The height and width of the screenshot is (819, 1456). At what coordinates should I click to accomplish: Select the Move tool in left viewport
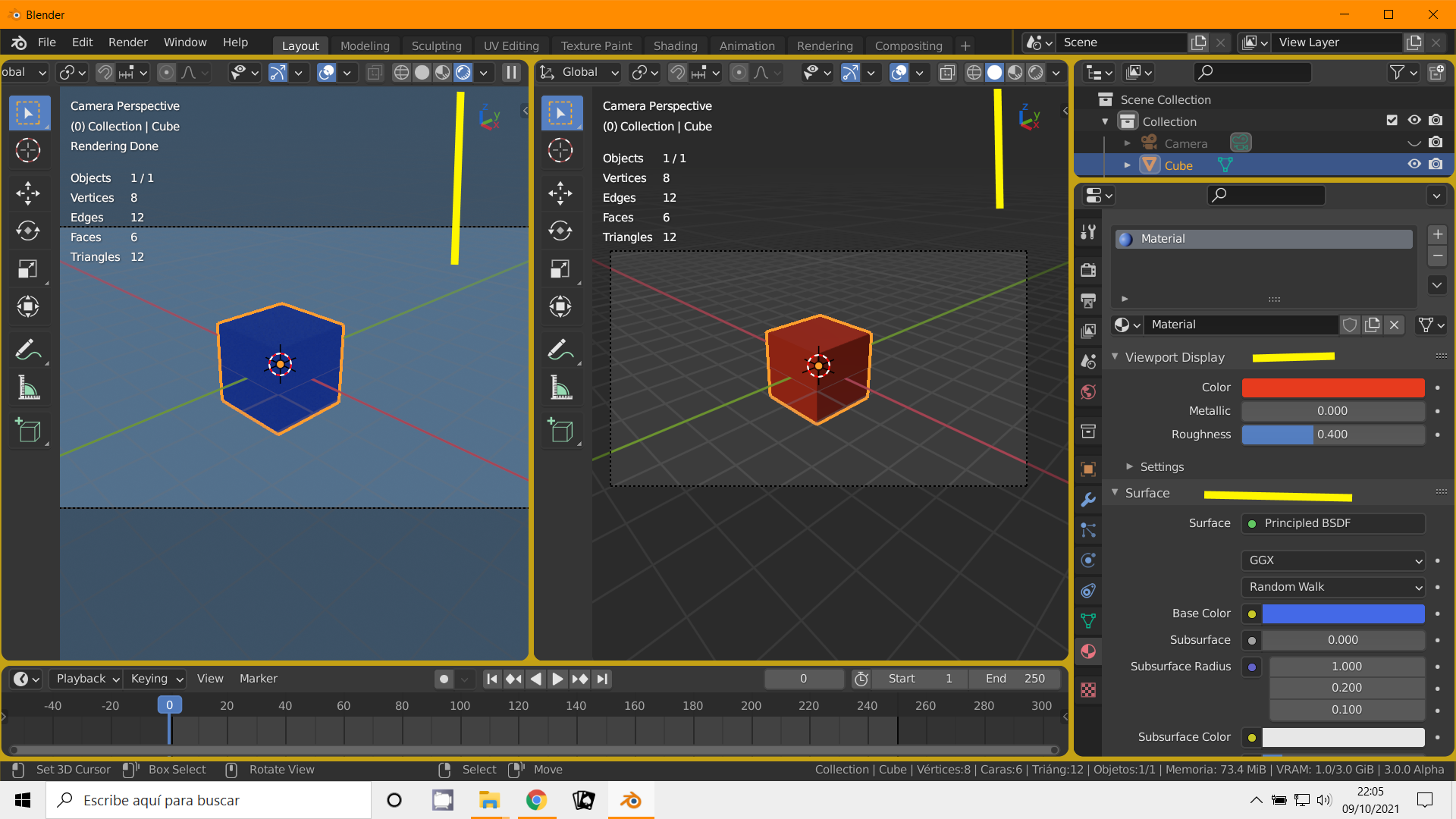(28, 193)
